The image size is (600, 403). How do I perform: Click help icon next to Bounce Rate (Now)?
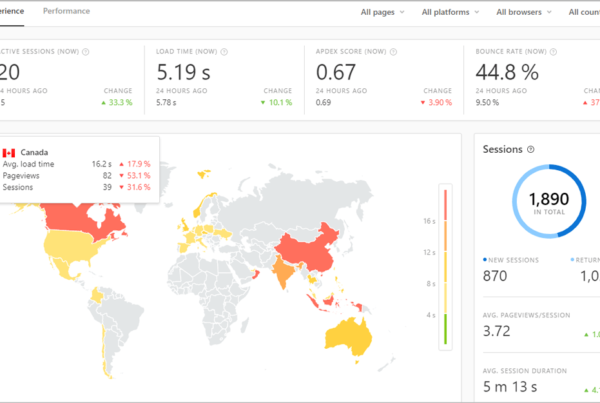[553, 52]
